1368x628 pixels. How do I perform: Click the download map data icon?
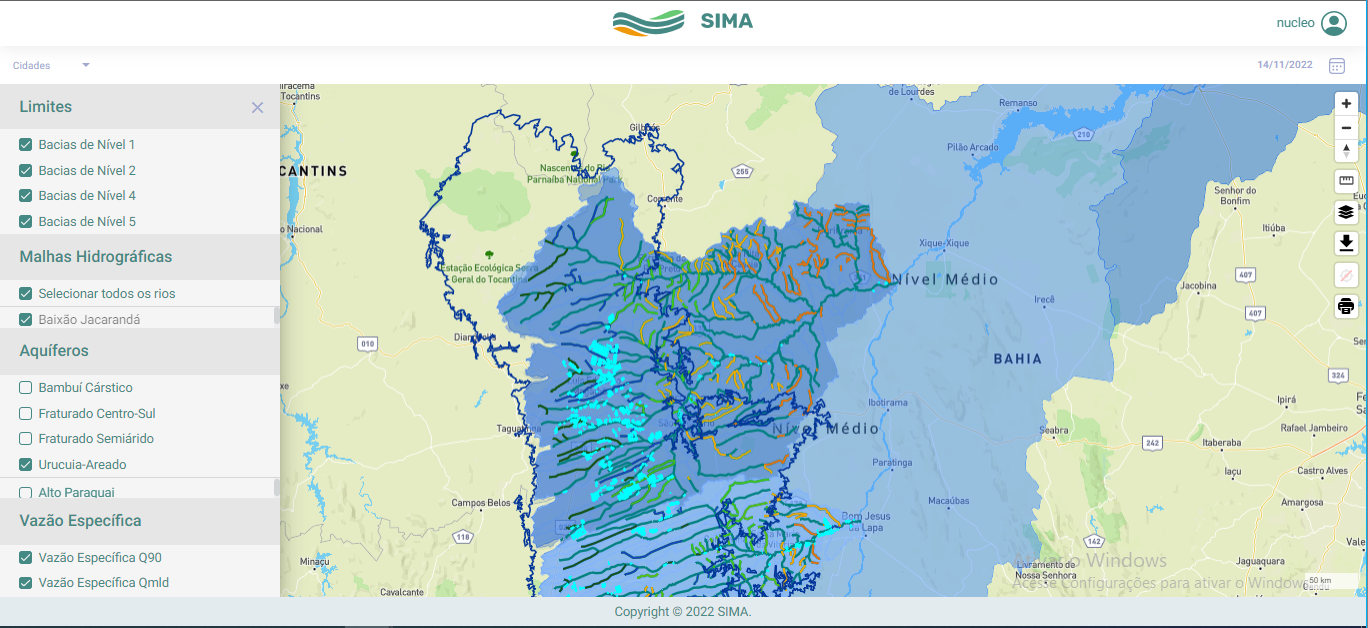coord(1346,243)
